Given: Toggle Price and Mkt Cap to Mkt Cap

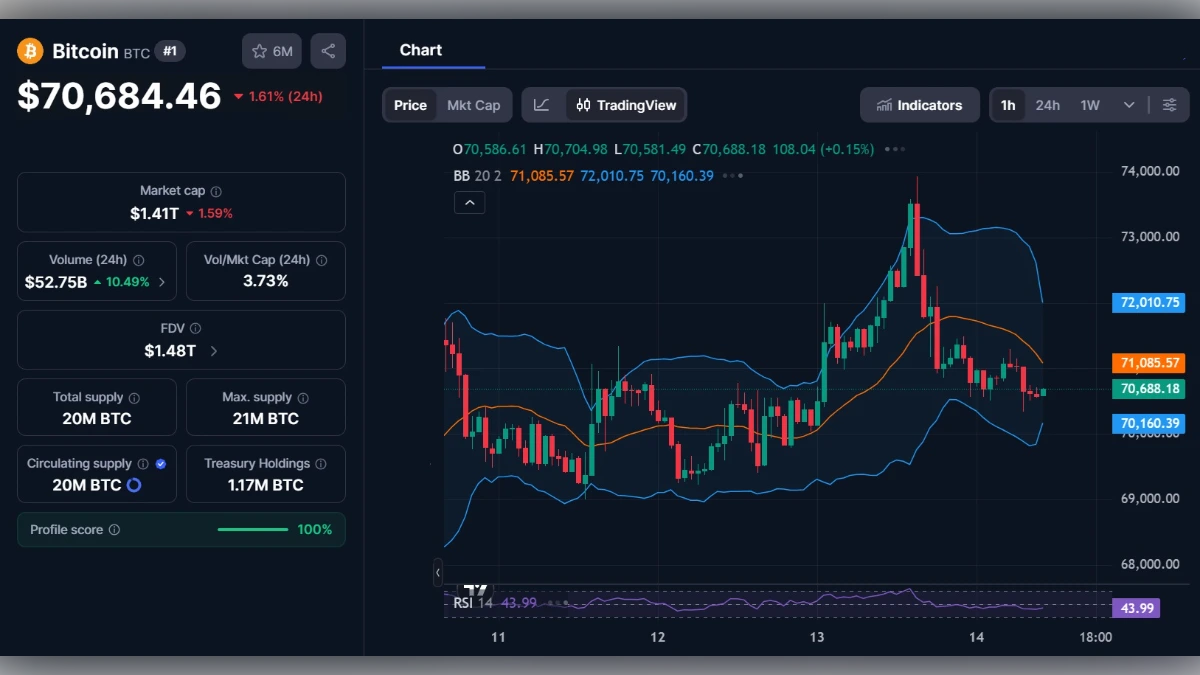Looking at the screenshot, I should (x=474, y=104).
